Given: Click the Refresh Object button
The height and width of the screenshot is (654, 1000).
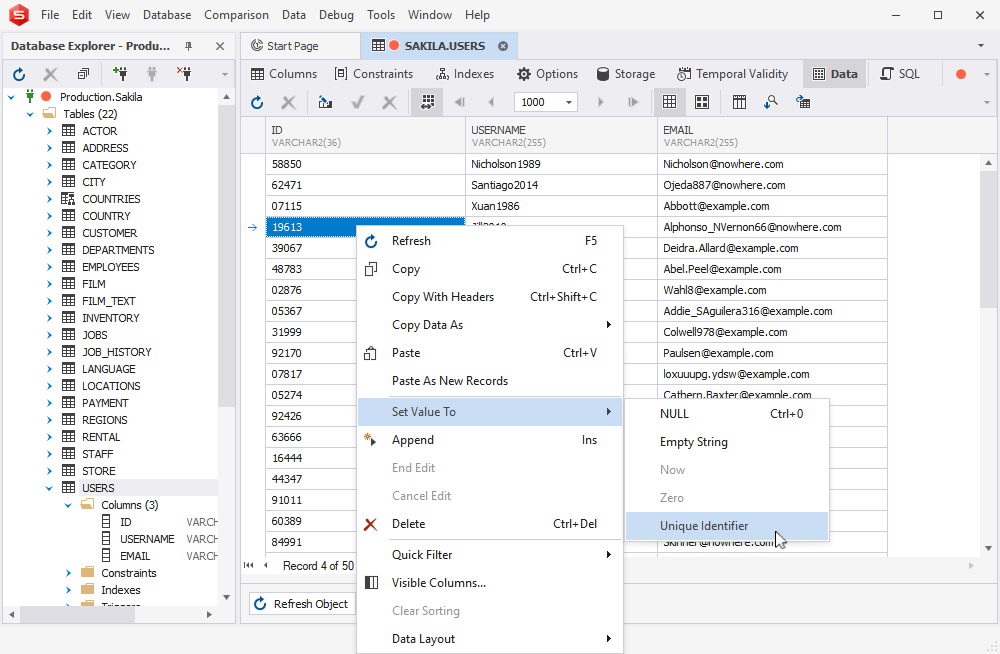Looking at the screenshot, I should [302, 604].
